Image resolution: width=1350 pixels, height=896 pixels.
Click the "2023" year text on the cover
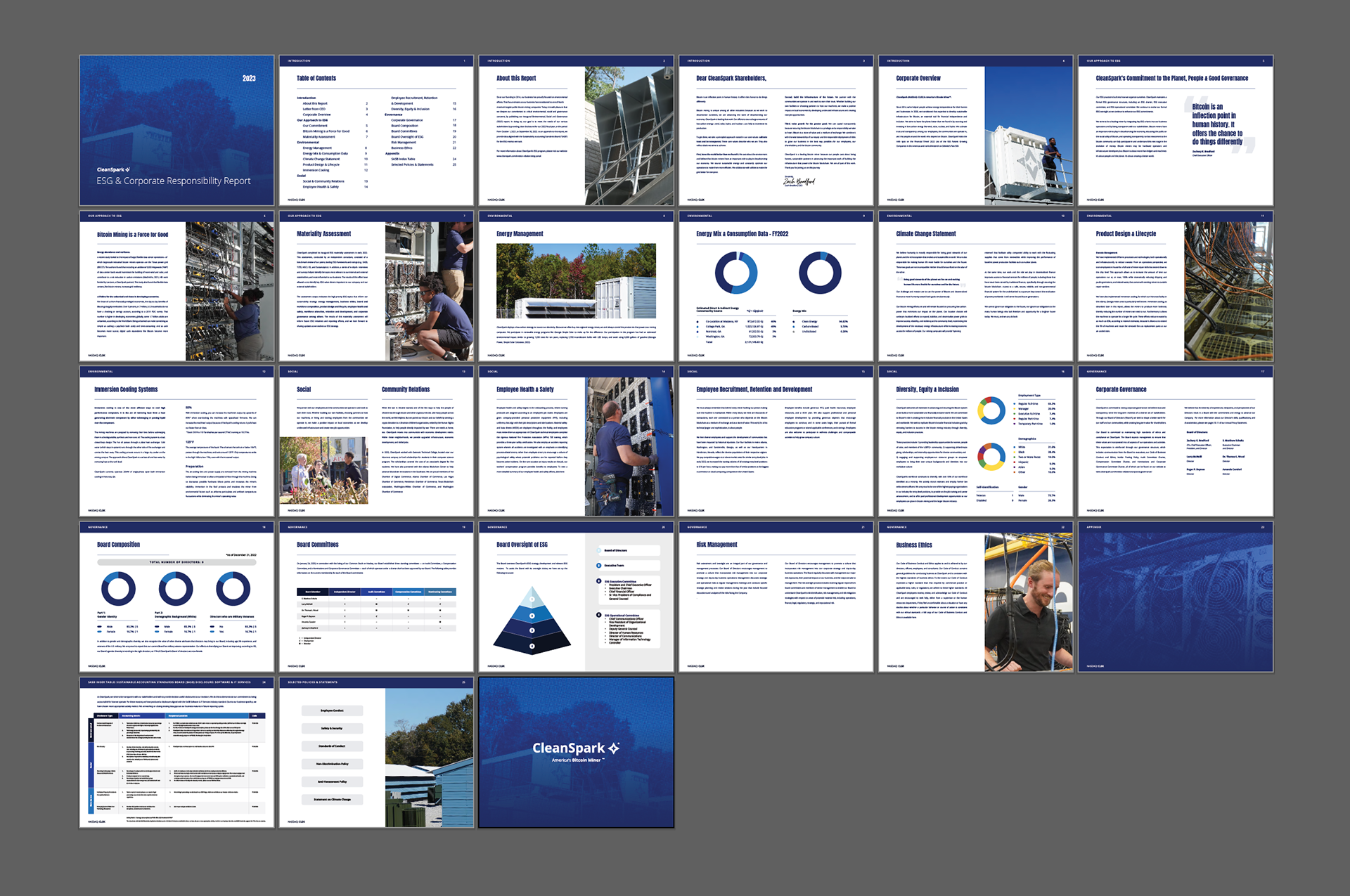click(249, 78)
